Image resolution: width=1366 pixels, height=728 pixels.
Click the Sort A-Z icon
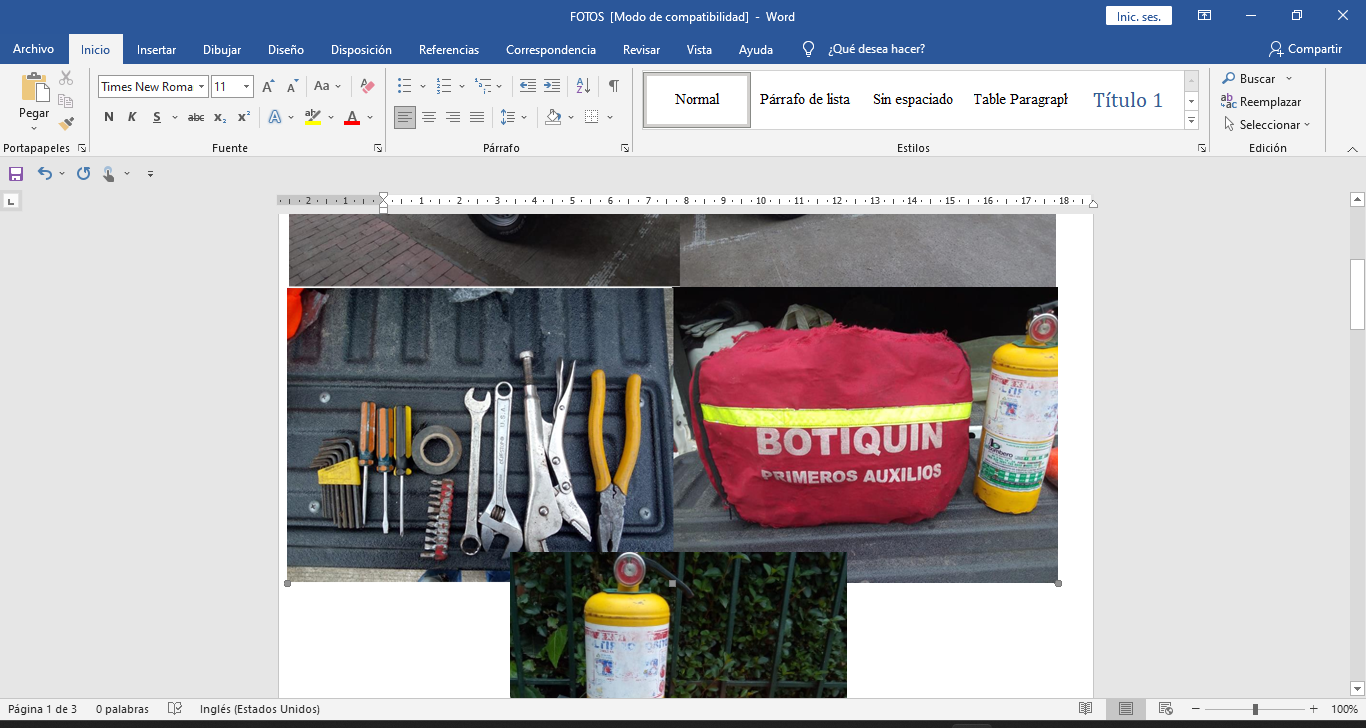click(x=584, y=87)
